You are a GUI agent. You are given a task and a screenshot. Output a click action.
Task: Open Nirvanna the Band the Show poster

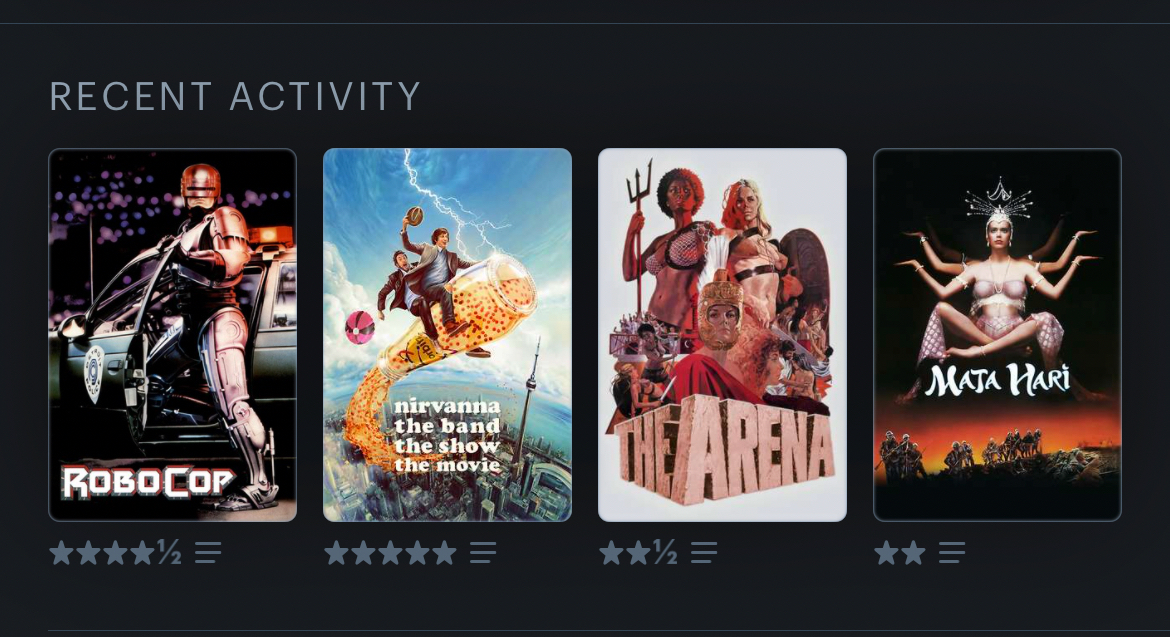point(448,335)
